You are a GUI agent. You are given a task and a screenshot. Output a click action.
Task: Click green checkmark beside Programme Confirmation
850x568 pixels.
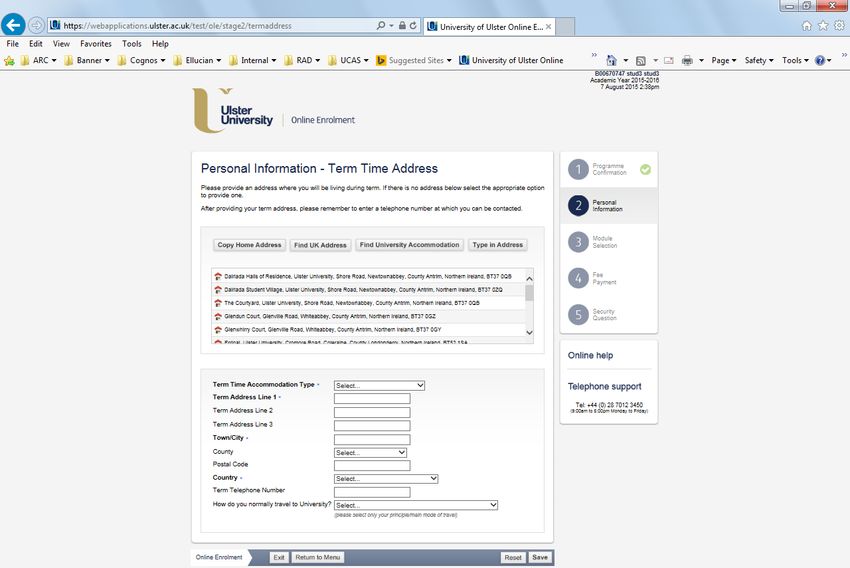pos(645,169)
